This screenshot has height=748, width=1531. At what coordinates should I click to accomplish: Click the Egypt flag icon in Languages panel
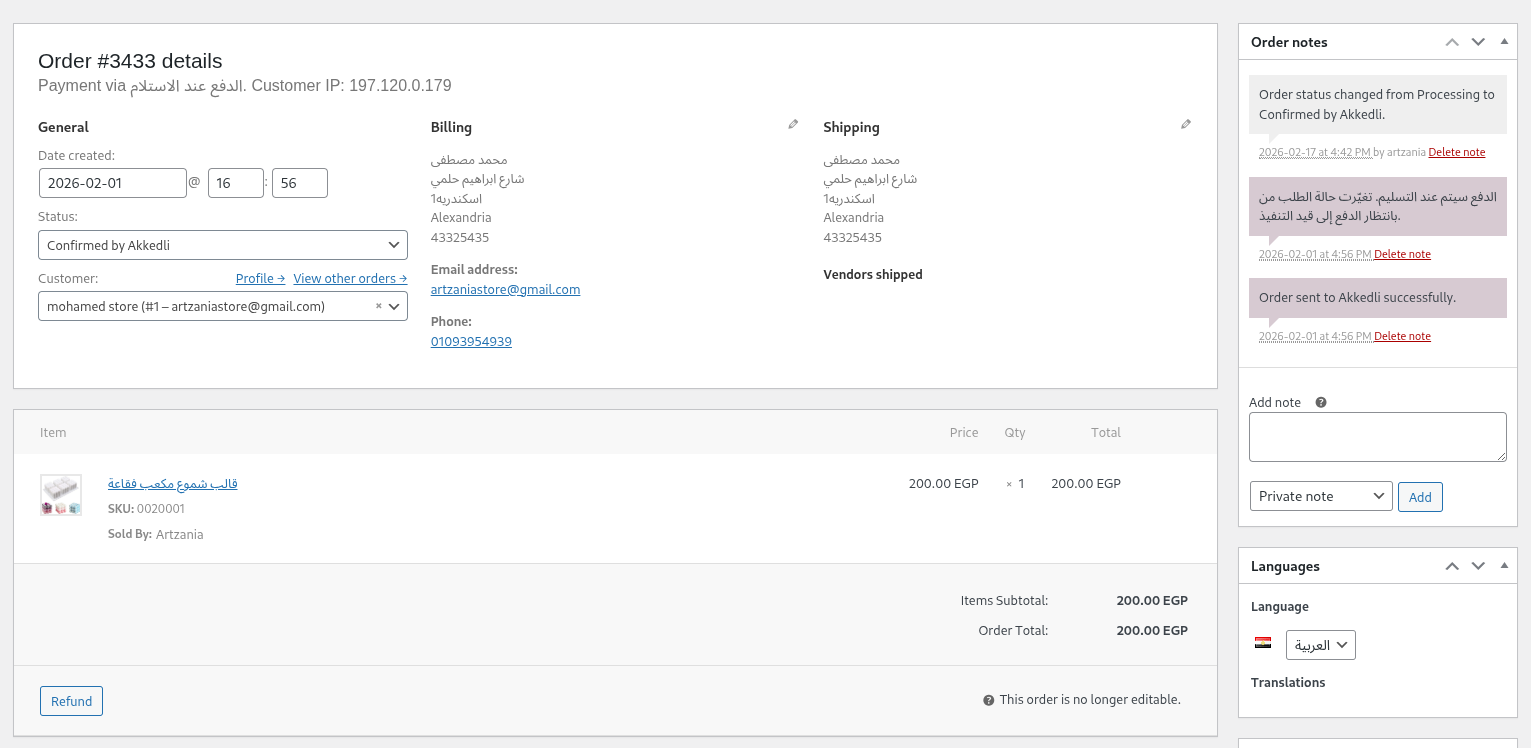(x=1263, y=644)
